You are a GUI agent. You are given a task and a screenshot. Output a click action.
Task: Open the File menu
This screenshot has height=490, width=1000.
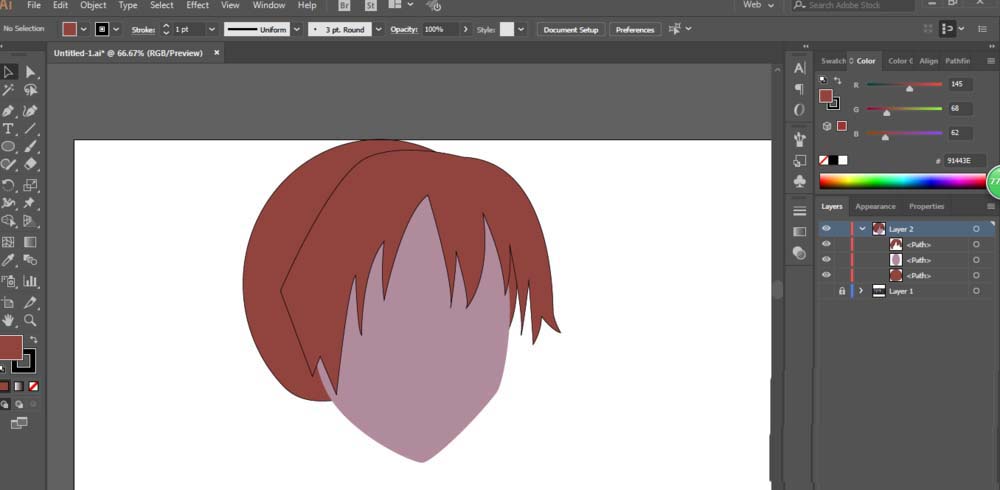(34, 5)
